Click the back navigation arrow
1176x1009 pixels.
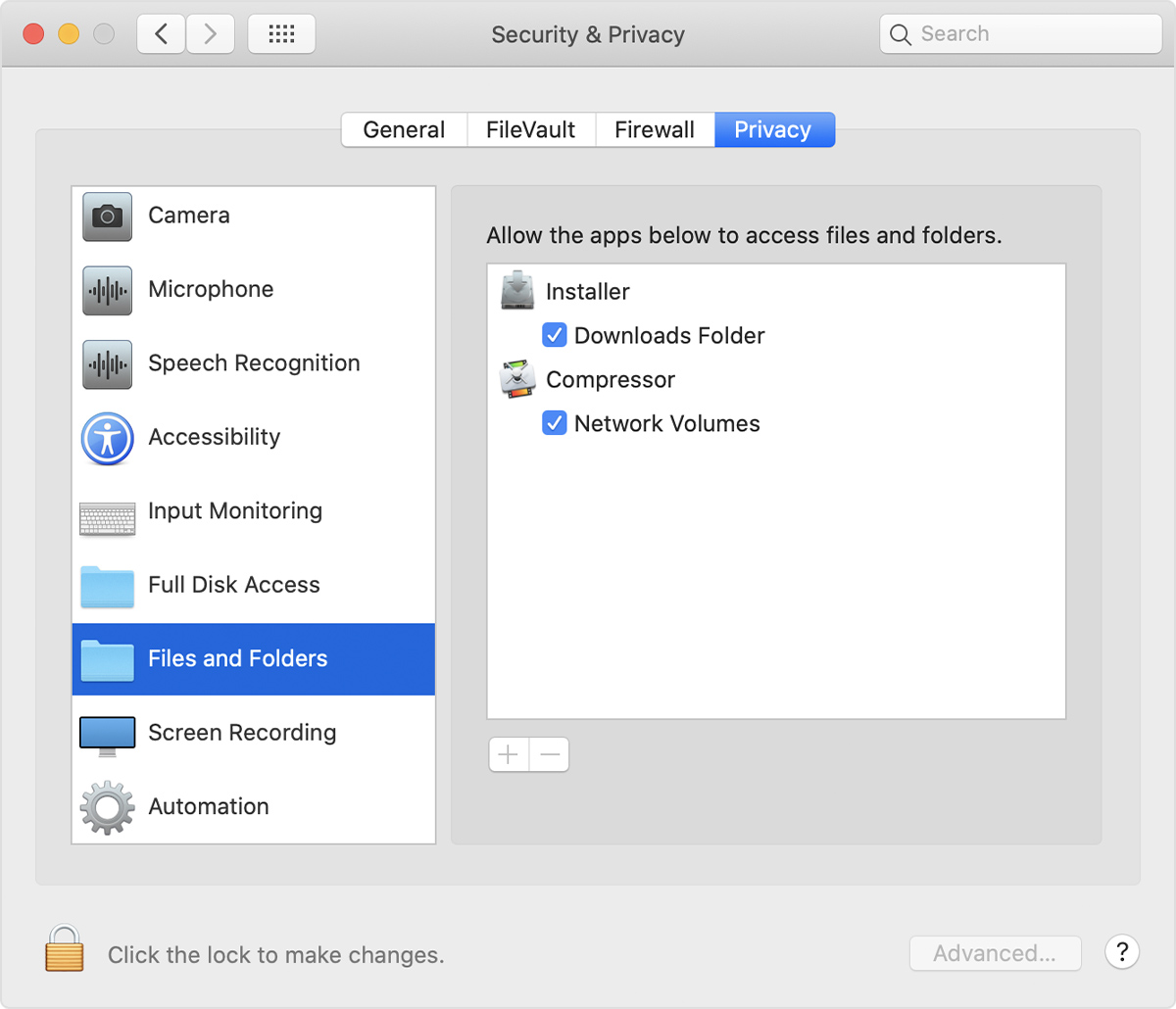(x=161, y=33)
